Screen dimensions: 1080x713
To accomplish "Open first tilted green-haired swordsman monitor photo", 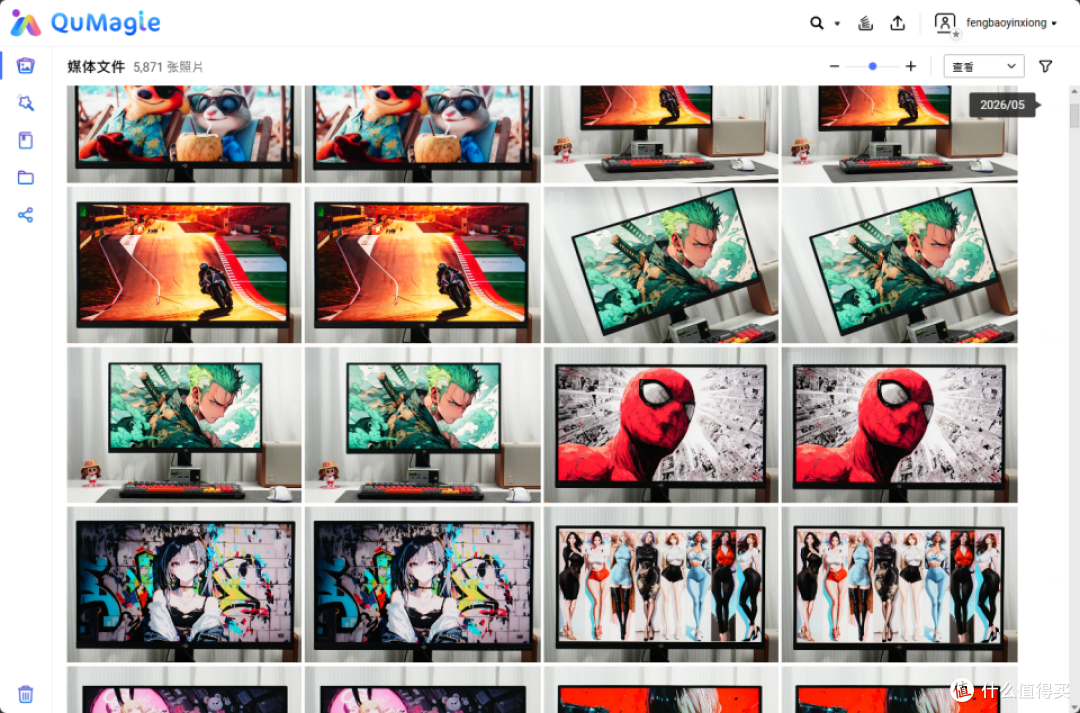I will 661,265.
